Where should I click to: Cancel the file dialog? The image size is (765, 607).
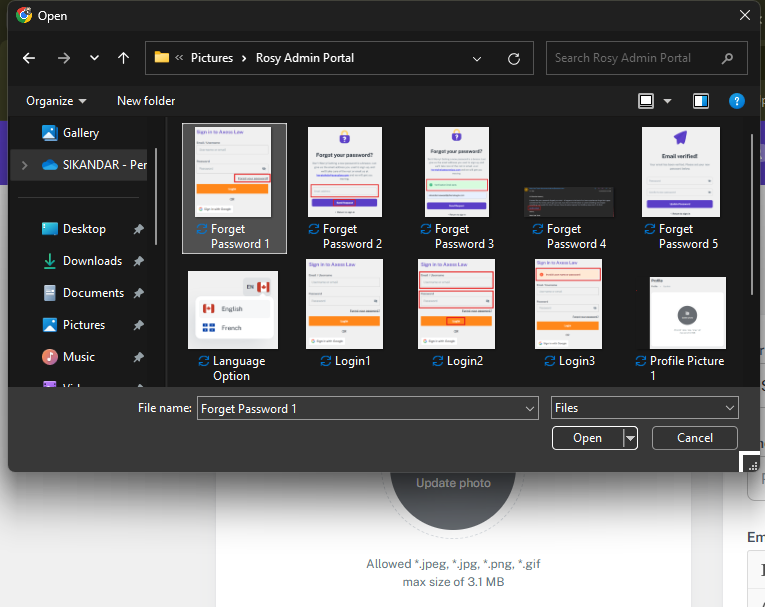tap(694, 438)
